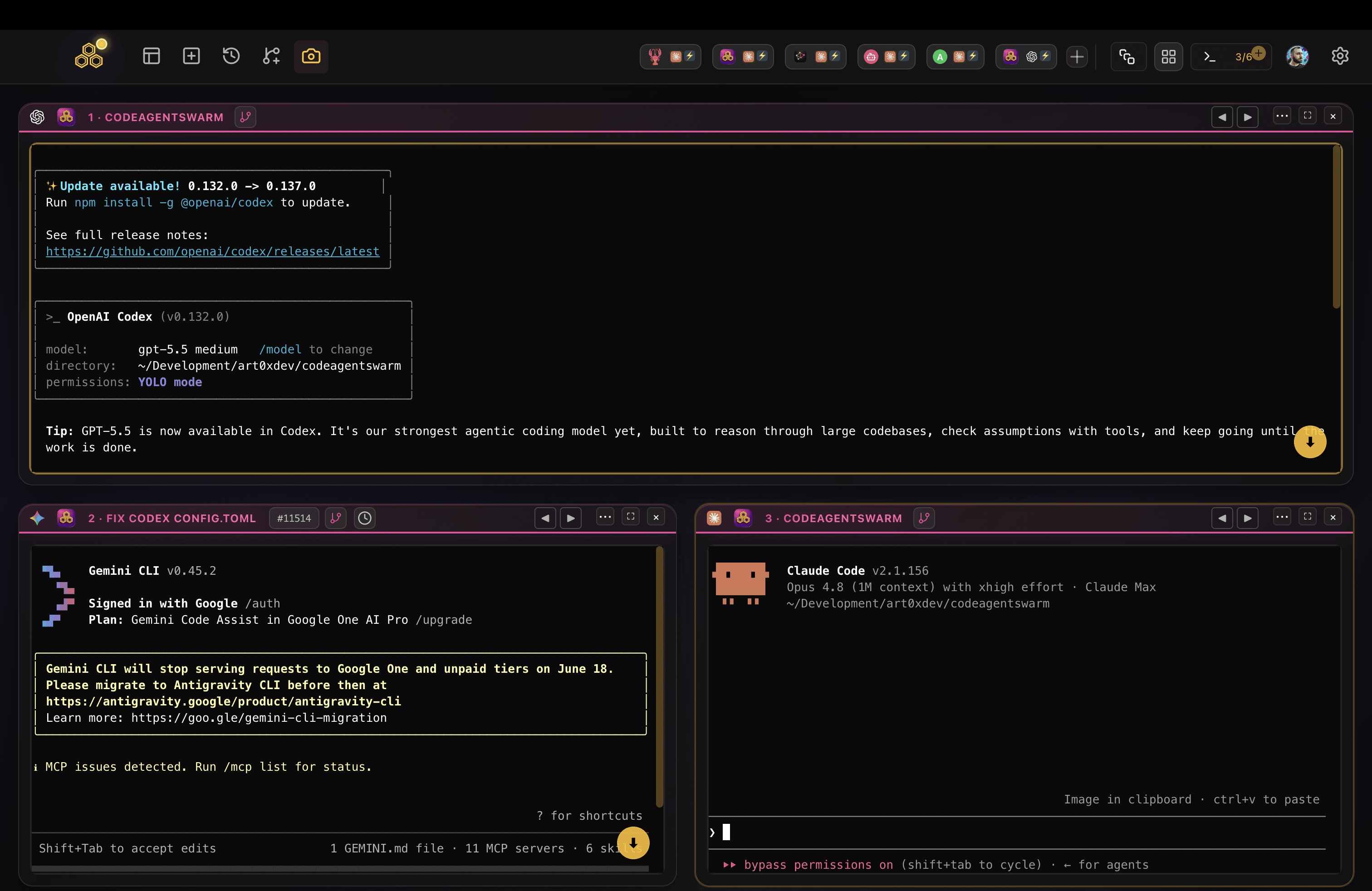The height and width of the screenshot is (891, 1372).
Task: Click the gold plus badge on terminal counter
Action: pyautogui.click(x=1259, y=53)
